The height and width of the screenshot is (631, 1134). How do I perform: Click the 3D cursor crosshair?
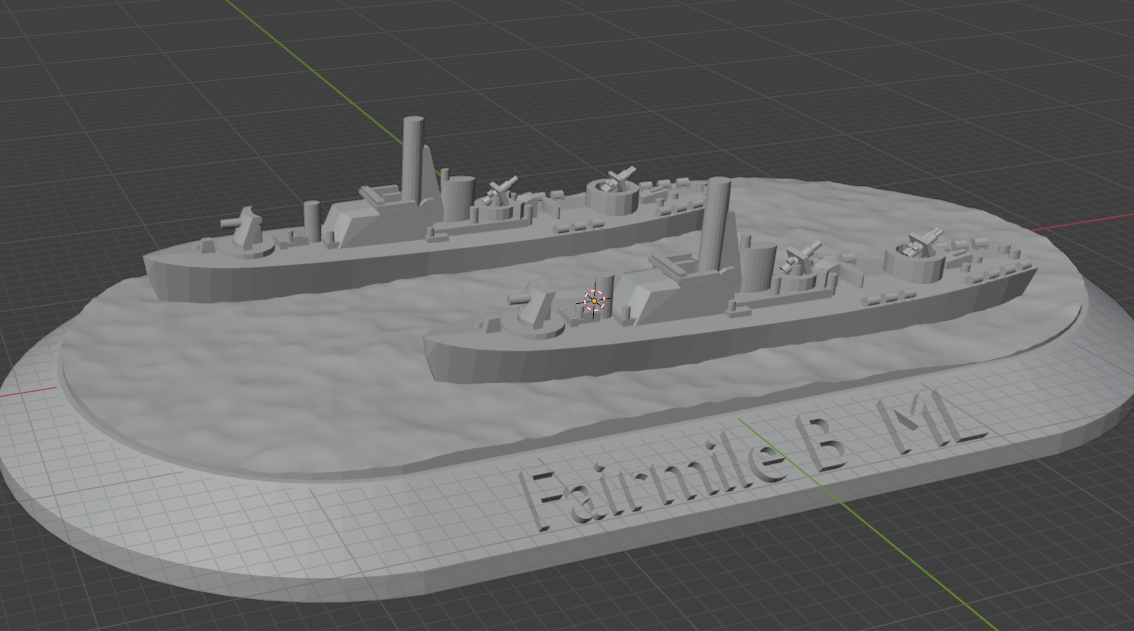(594, 301)
